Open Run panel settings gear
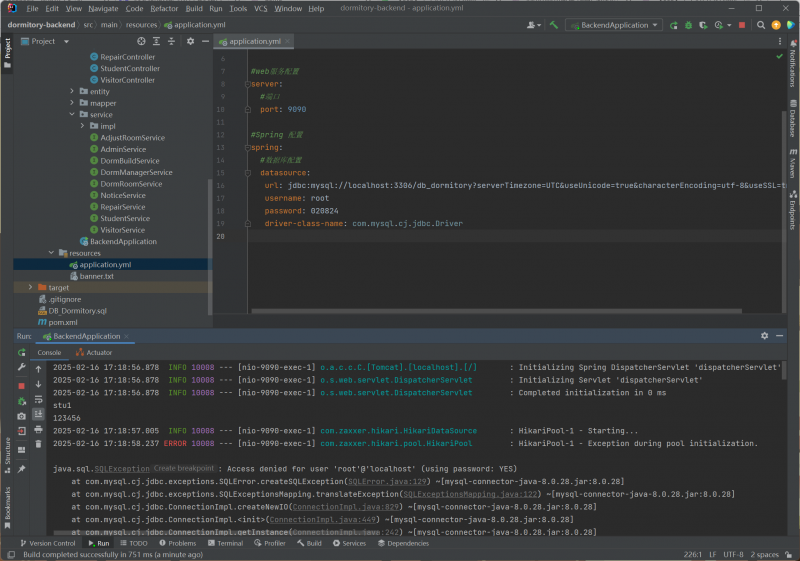This screenshot has height=561, width=800. tap(764, 336)
